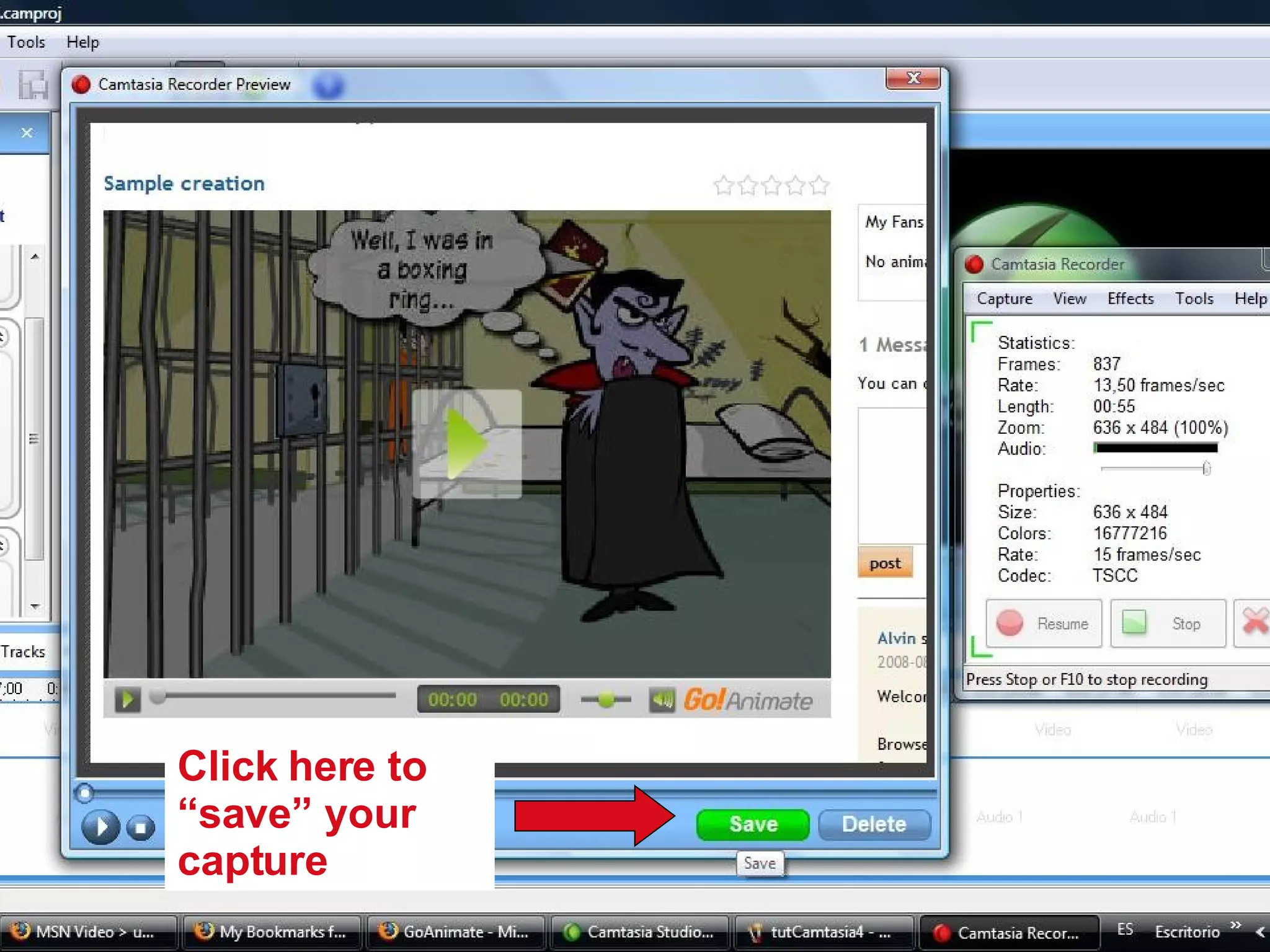Switch to MSN Video taskbar window

click(x=88, y=932)
